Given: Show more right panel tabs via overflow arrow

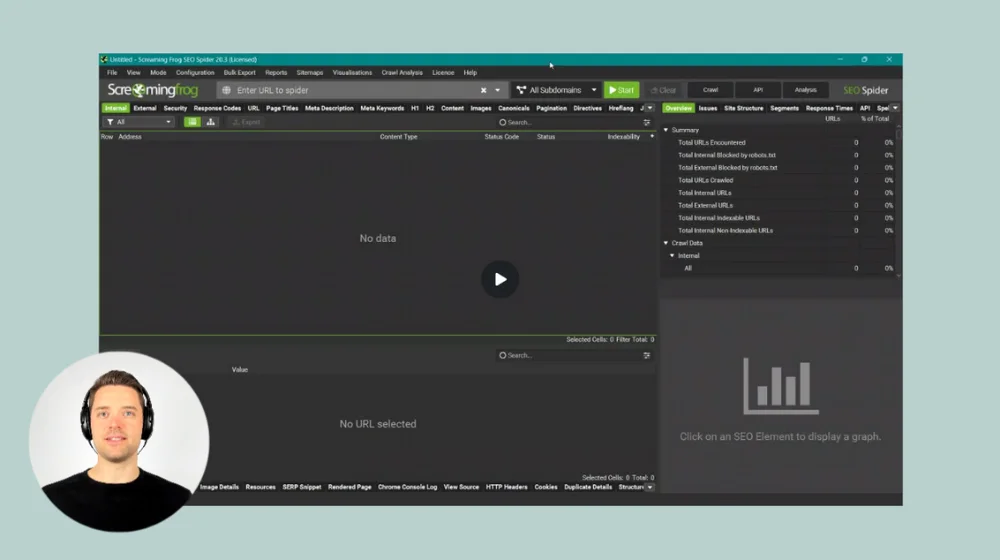Looking at the screenshot, I should click(895, 108).
